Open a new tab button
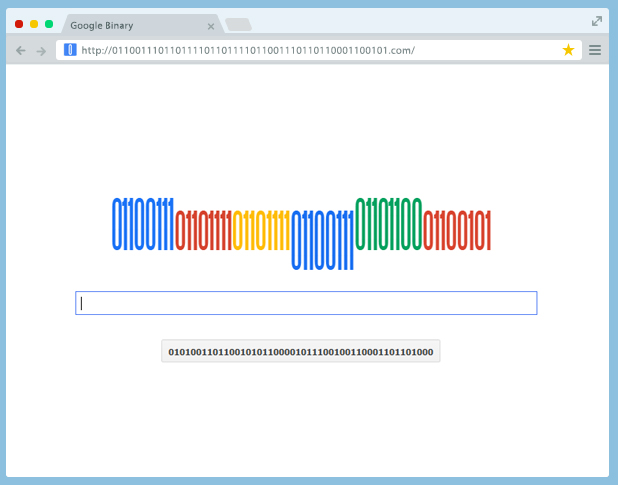The height and width of the screenshot is (485, 618). [x=238, y=24]
